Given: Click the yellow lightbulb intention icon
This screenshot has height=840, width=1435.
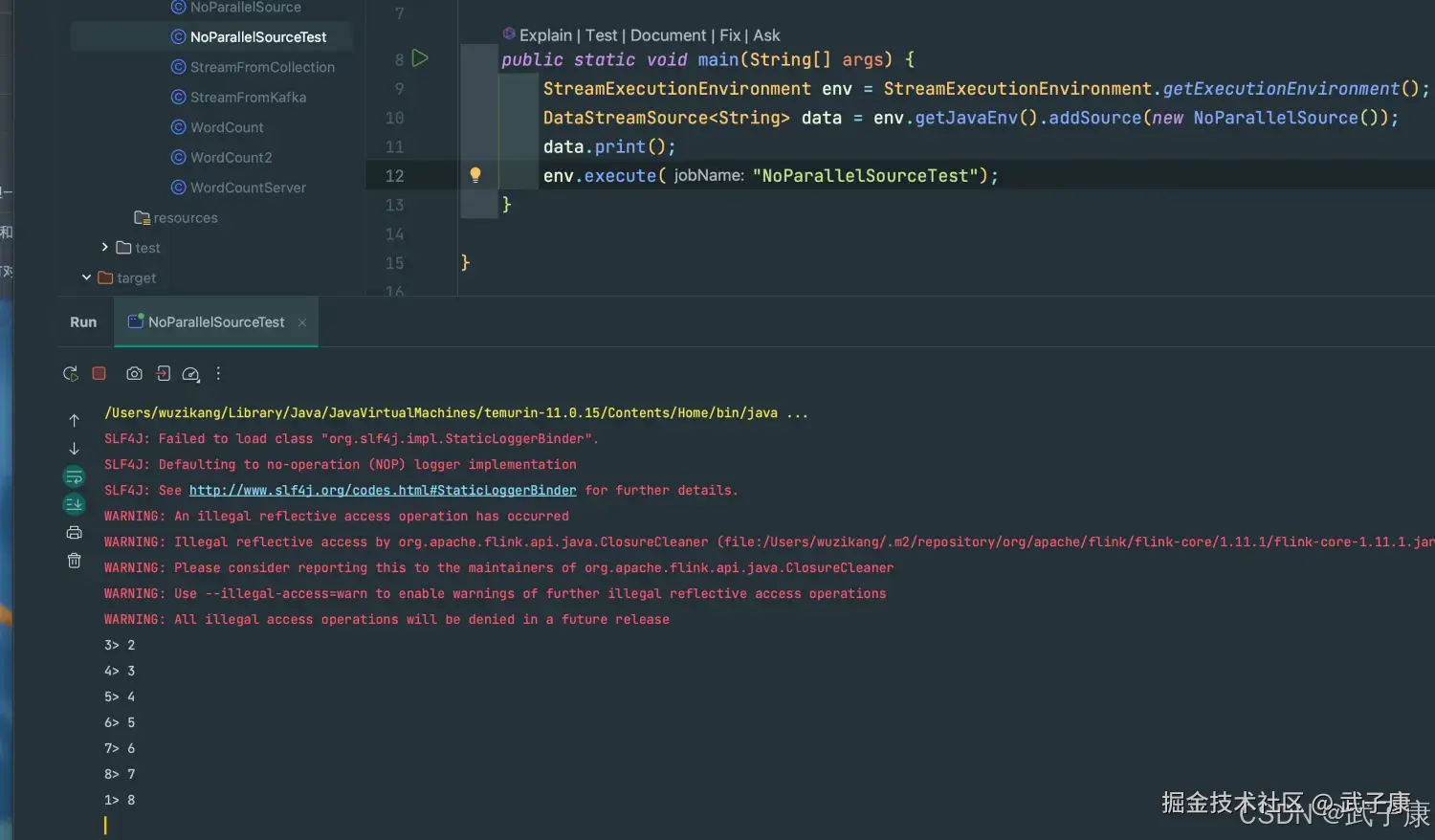Looking at the screenshot, I should [475, 175].
